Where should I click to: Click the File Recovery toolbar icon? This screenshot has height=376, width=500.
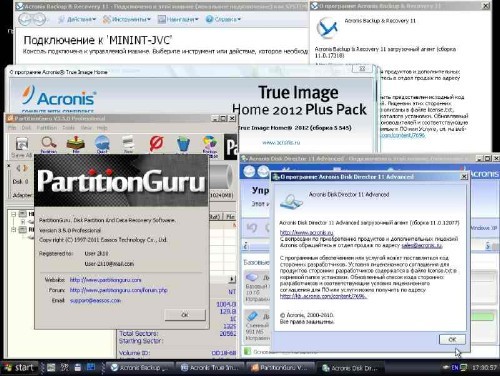(x=76, y=144)
